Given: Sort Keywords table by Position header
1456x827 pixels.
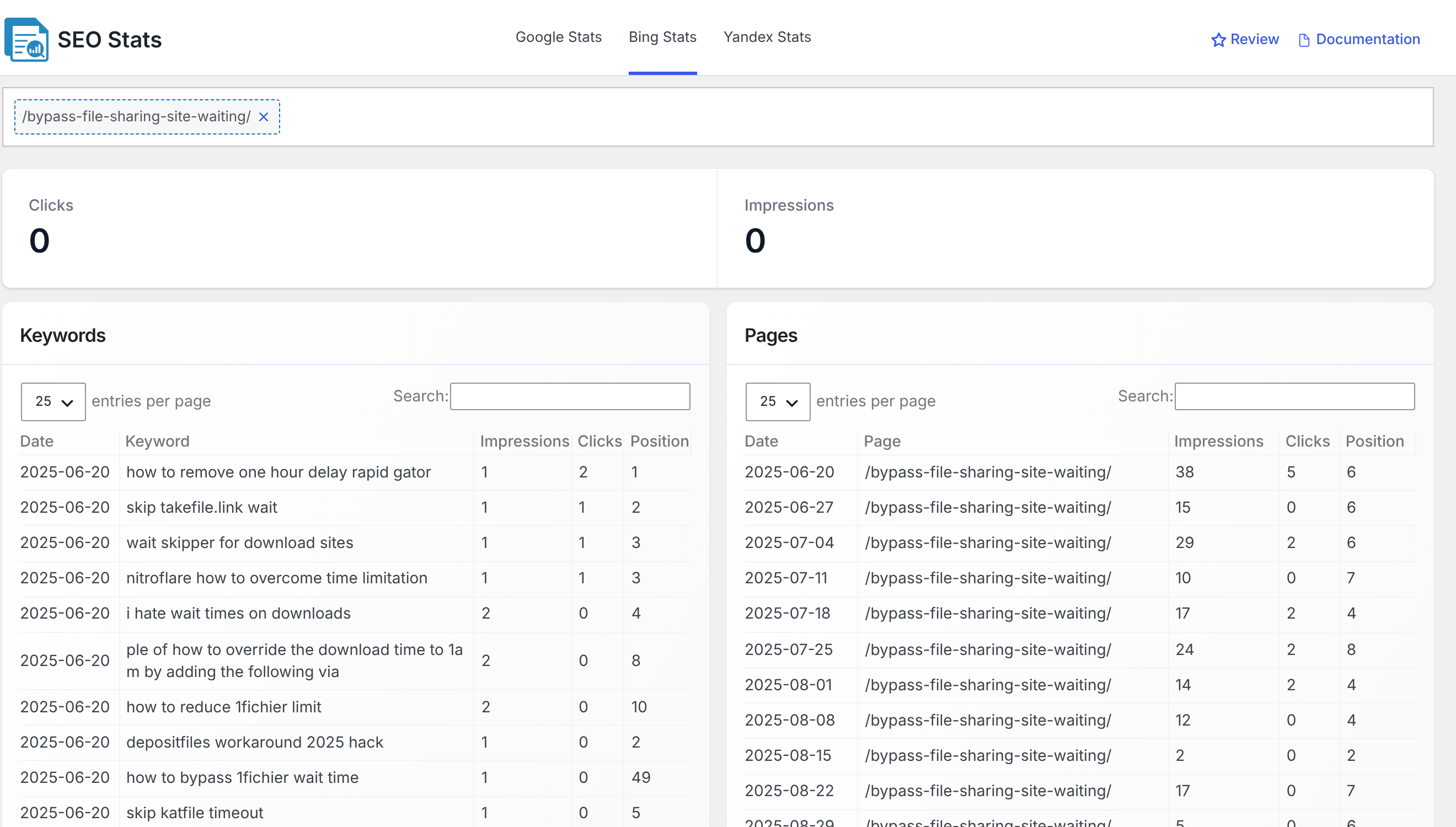Looking at the screenshot, I should (660, 441).
